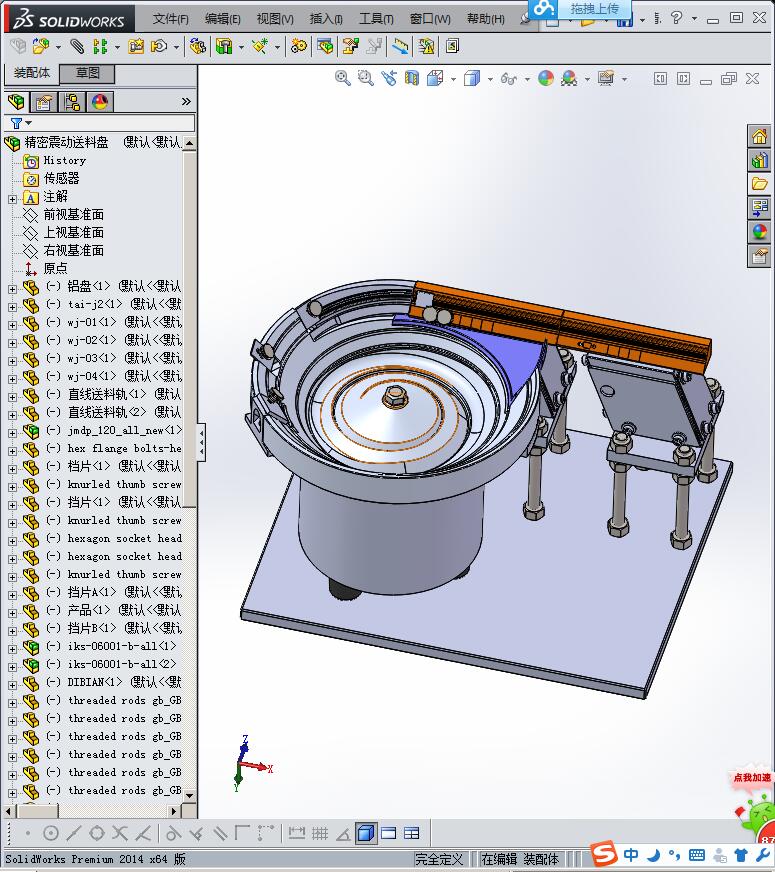Screen dimensions: 775x872
Task: Click the Hide/Show Items glasses icon
Action: point(509,78)
